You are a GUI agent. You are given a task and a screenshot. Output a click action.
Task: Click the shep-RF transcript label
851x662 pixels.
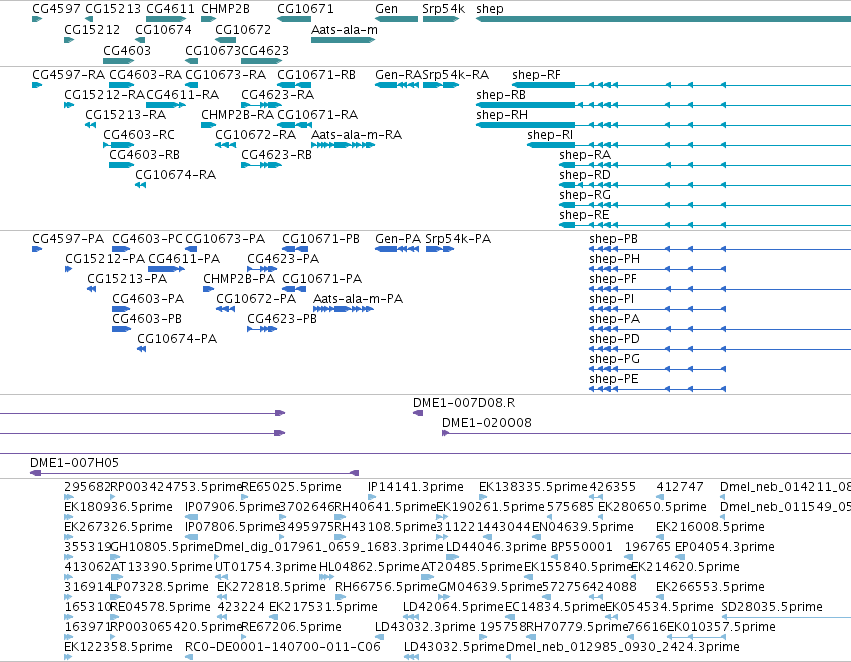coord(536,75)
